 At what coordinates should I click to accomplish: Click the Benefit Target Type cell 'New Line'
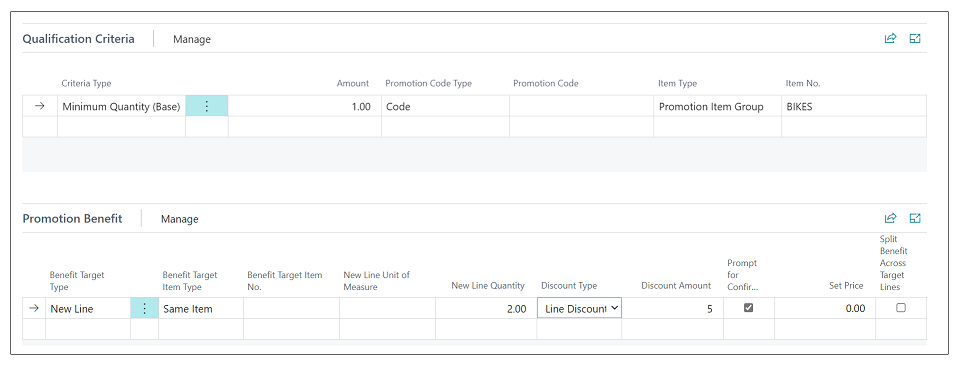[88, 309]
